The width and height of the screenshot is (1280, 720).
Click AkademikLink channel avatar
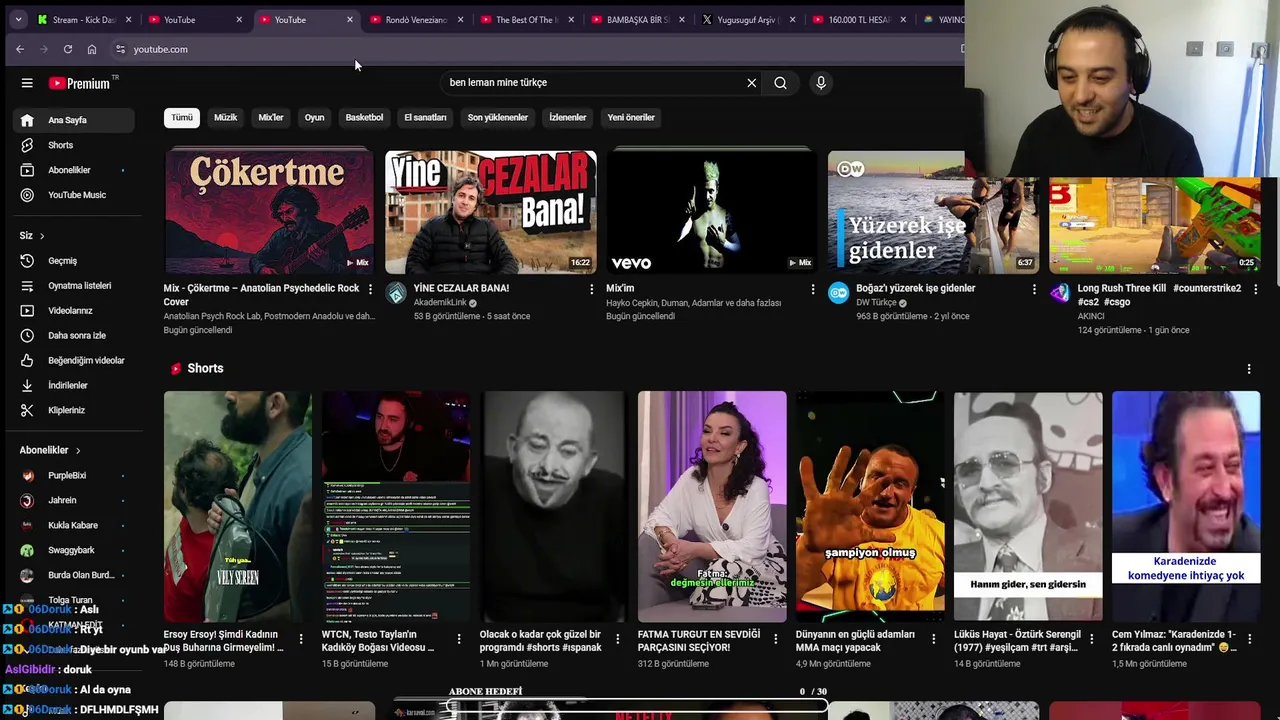[x=396, y=294]
